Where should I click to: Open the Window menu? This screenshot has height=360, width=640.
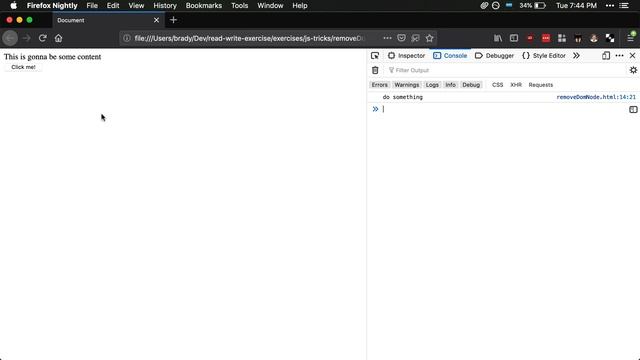tap(270, 6)
